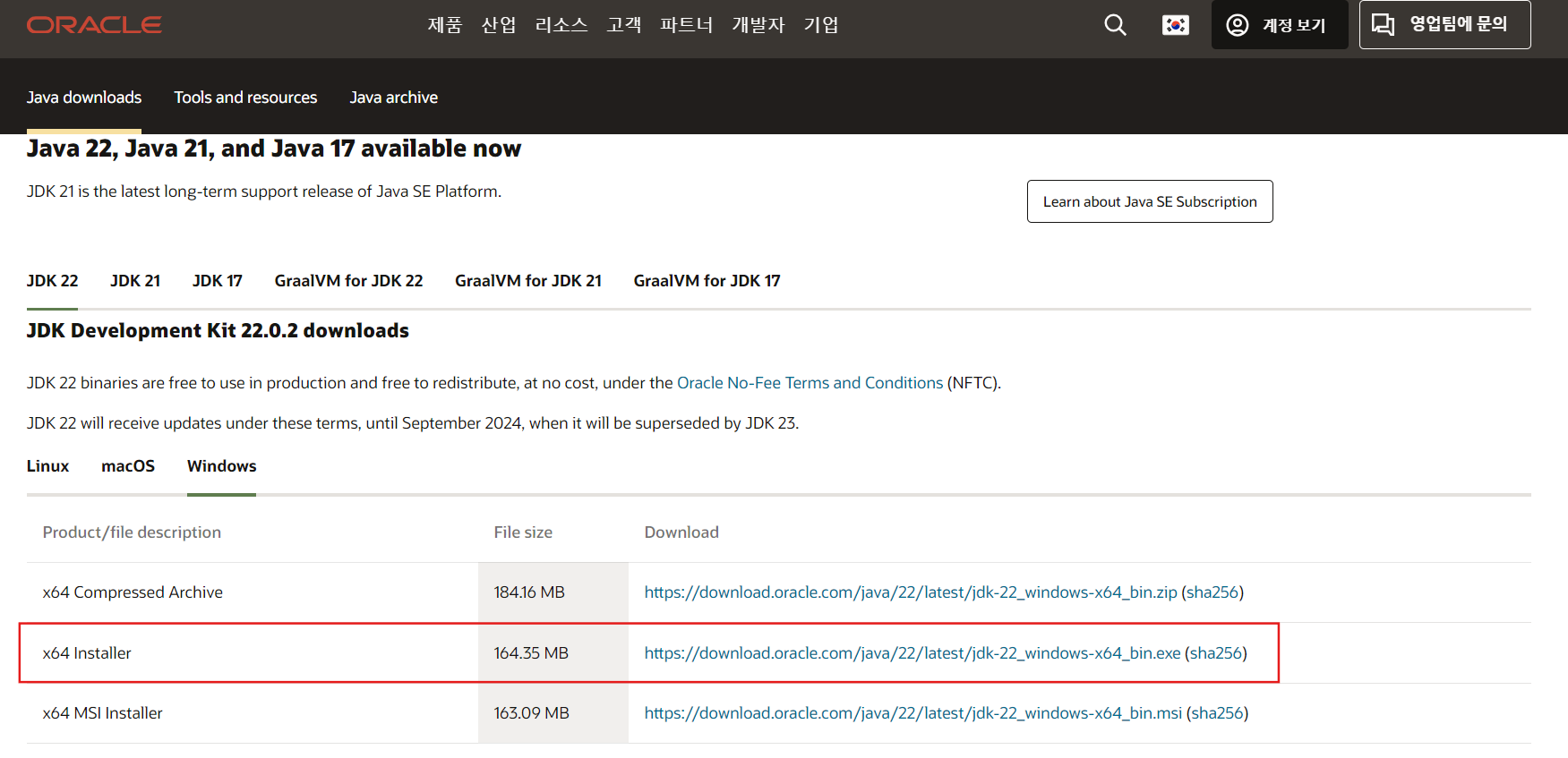Switch to the macOS tab
Image resolution: width=1568 pixels, height=758 pixels.
[x=128, y=466]
